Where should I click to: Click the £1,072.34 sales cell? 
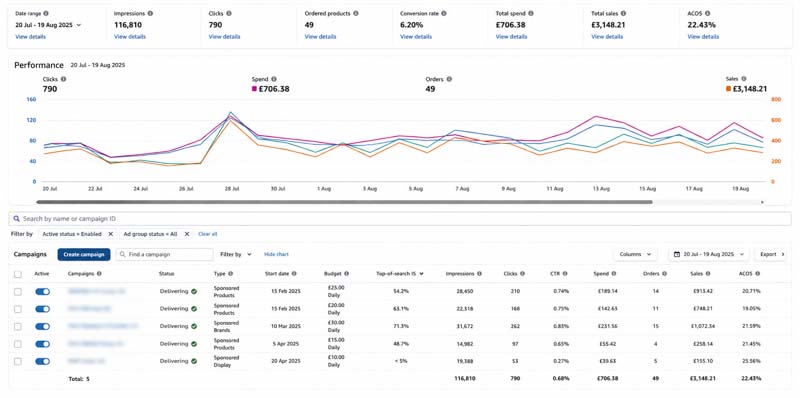click(703, 326)
